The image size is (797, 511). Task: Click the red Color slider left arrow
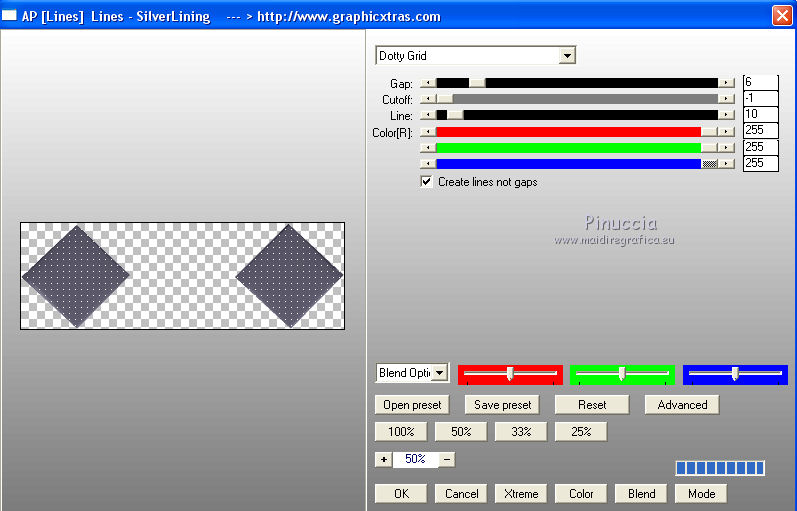[428, 132]
